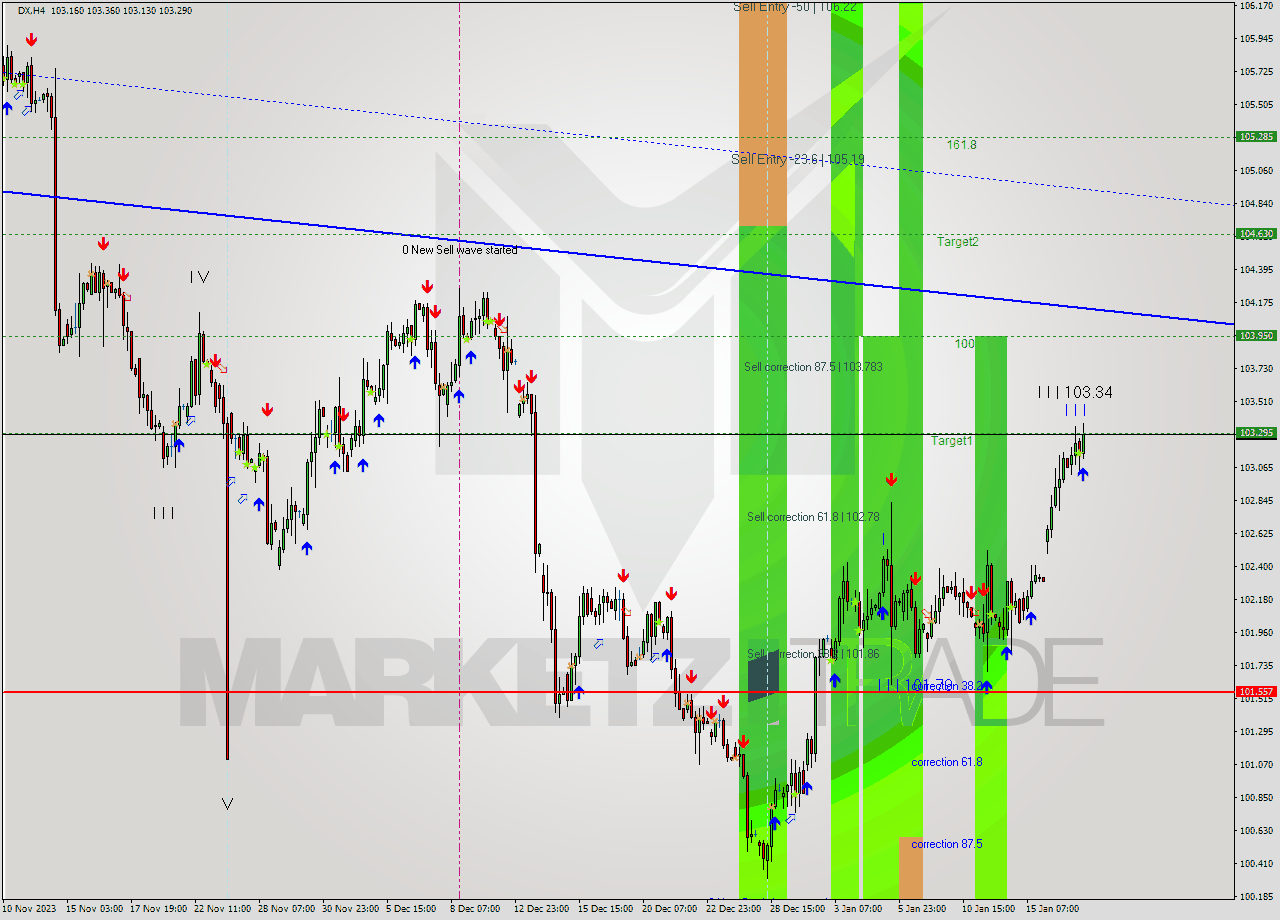Select the 'V' wave marker at the bottom
The width and height of the screenshot is (1280, 920).
227,803
